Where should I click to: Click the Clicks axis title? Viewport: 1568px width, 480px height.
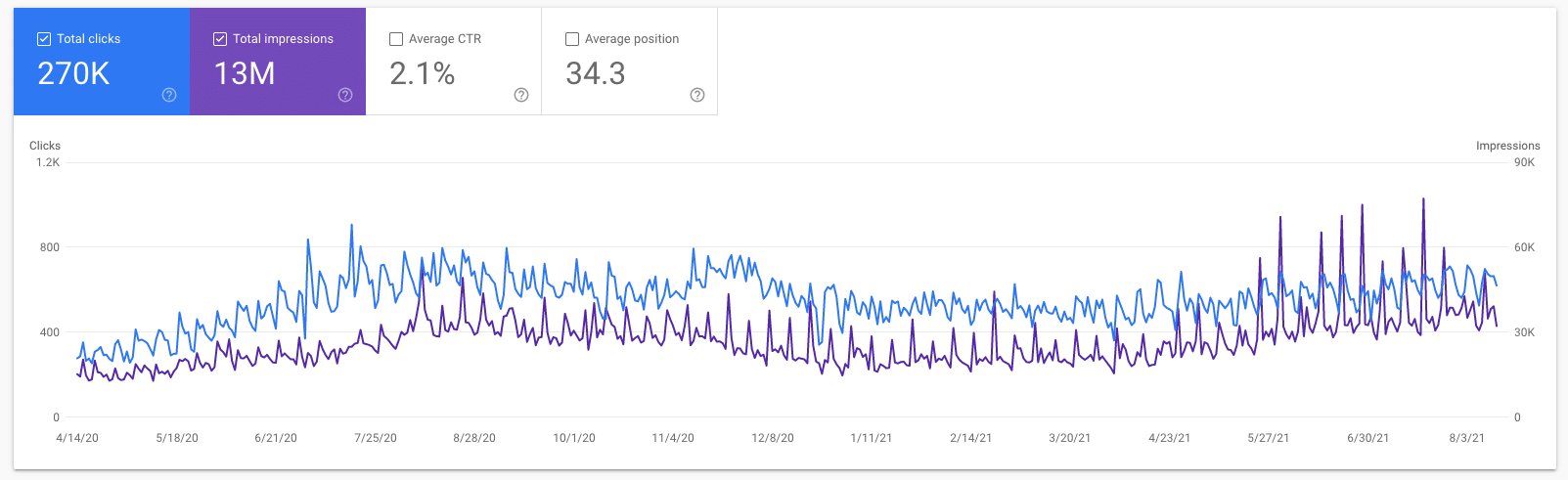(x=45, y=146)
